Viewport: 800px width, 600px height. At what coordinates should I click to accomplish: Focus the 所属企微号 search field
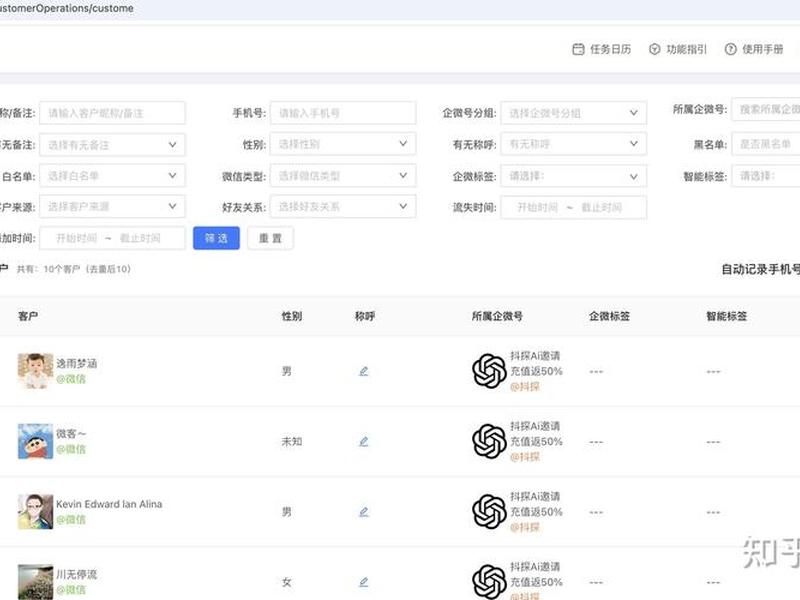point(765,109)
